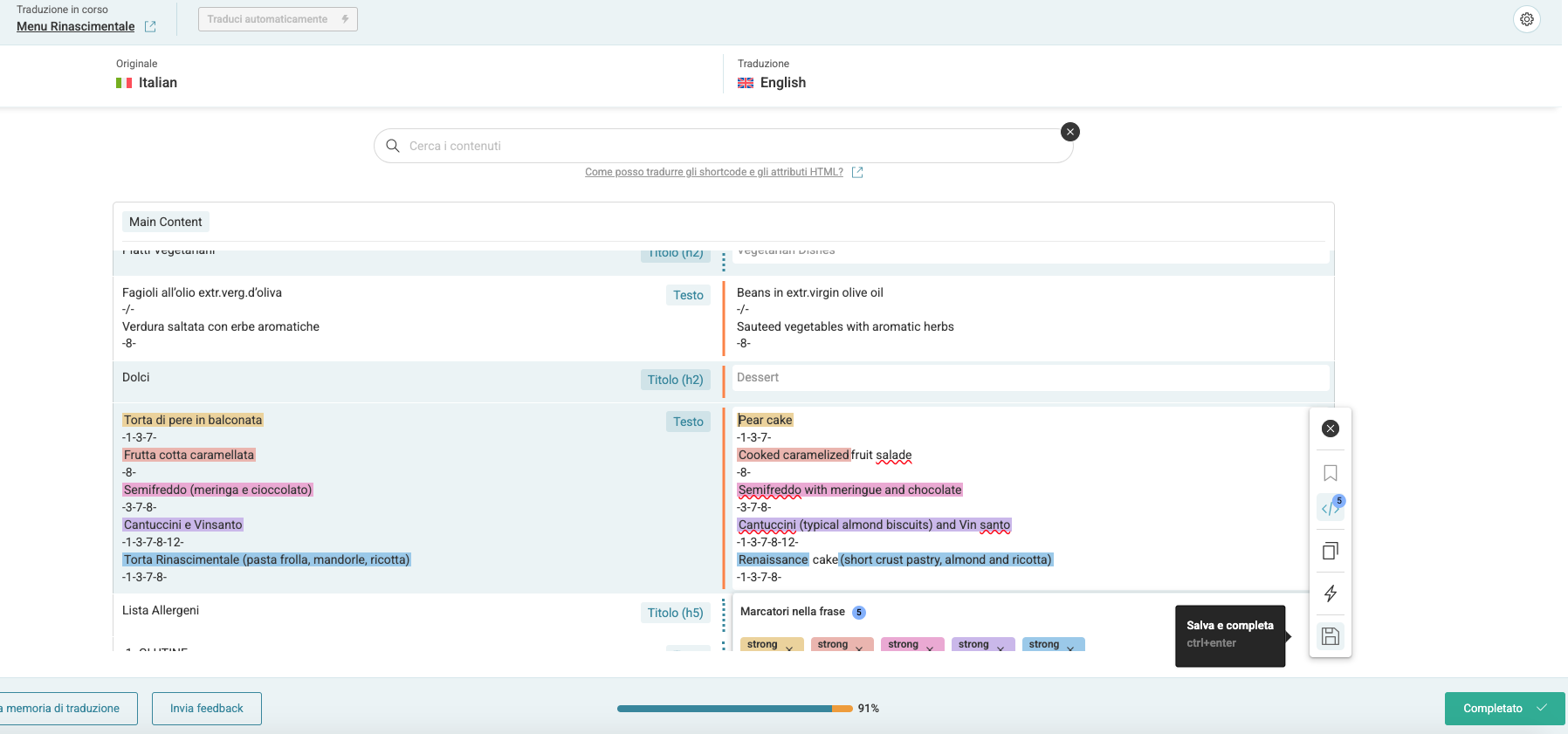This screenshot has height=734, width=1568.
Task: Click the bookmark icon in side toolbar
Action: click(1330, 473)
